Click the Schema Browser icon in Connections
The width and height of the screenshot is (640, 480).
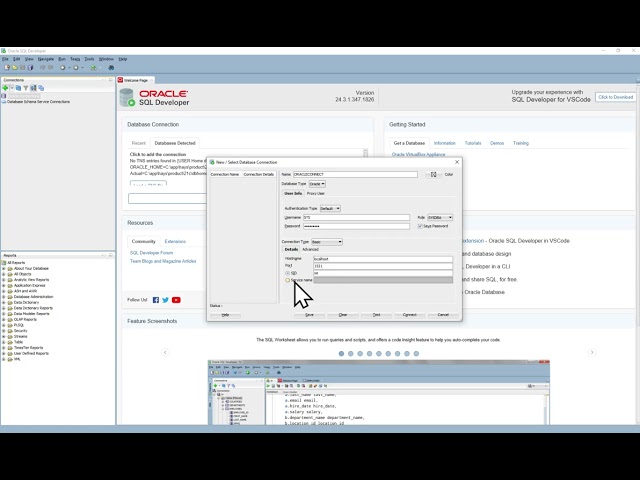(33, 88)
